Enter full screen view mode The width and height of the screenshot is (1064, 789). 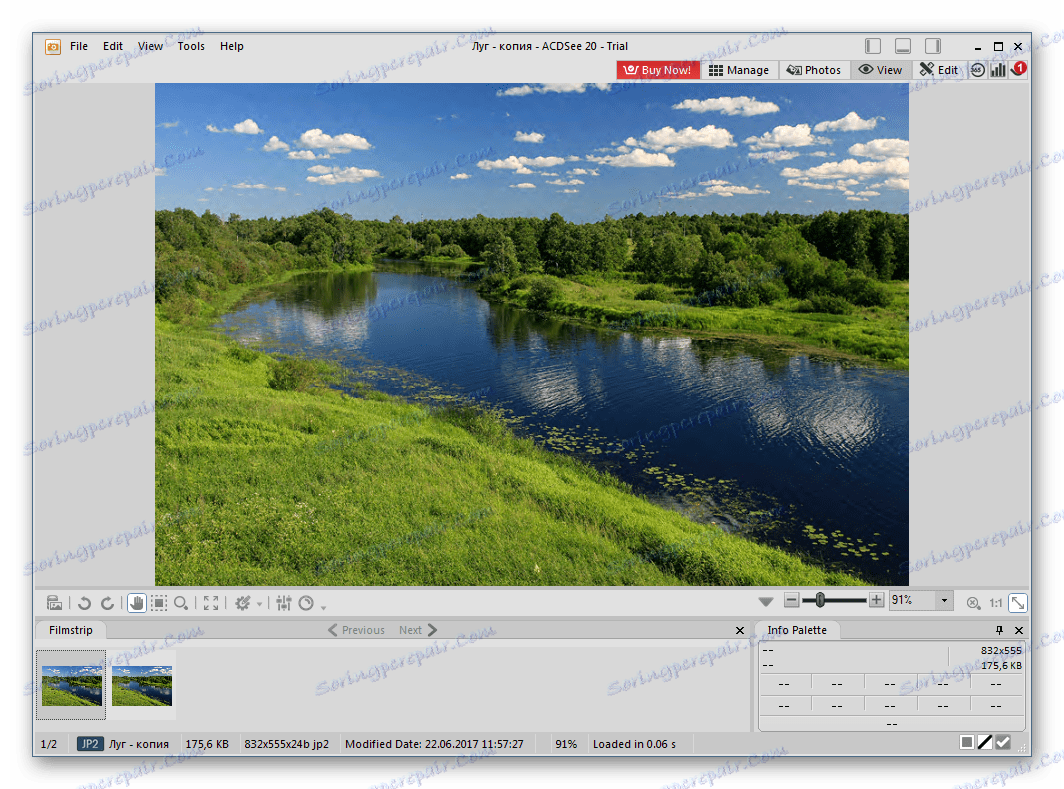click(x=211, y=603)
